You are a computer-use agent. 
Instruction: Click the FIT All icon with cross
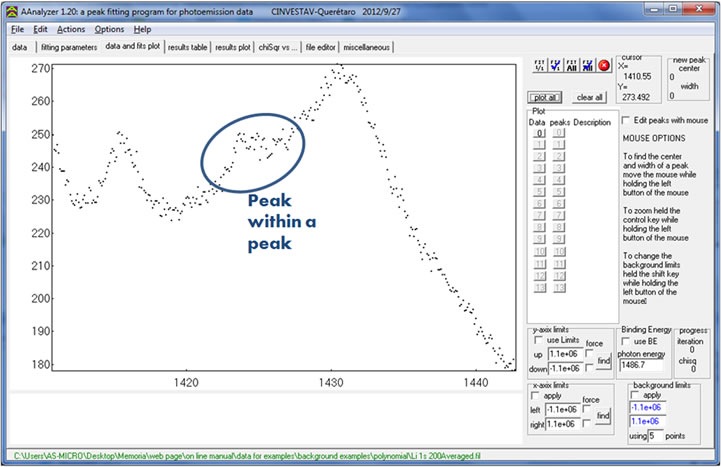[588, 67]
